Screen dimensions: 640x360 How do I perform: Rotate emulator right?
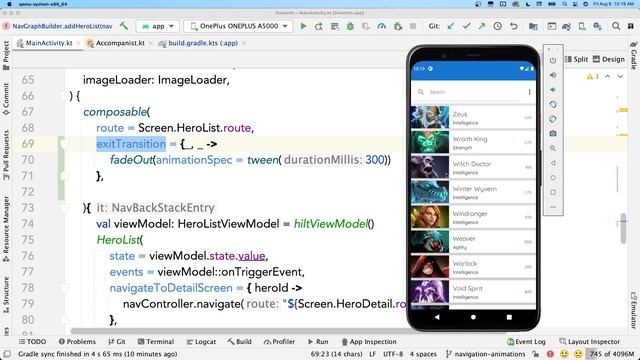tap(553, 119)
